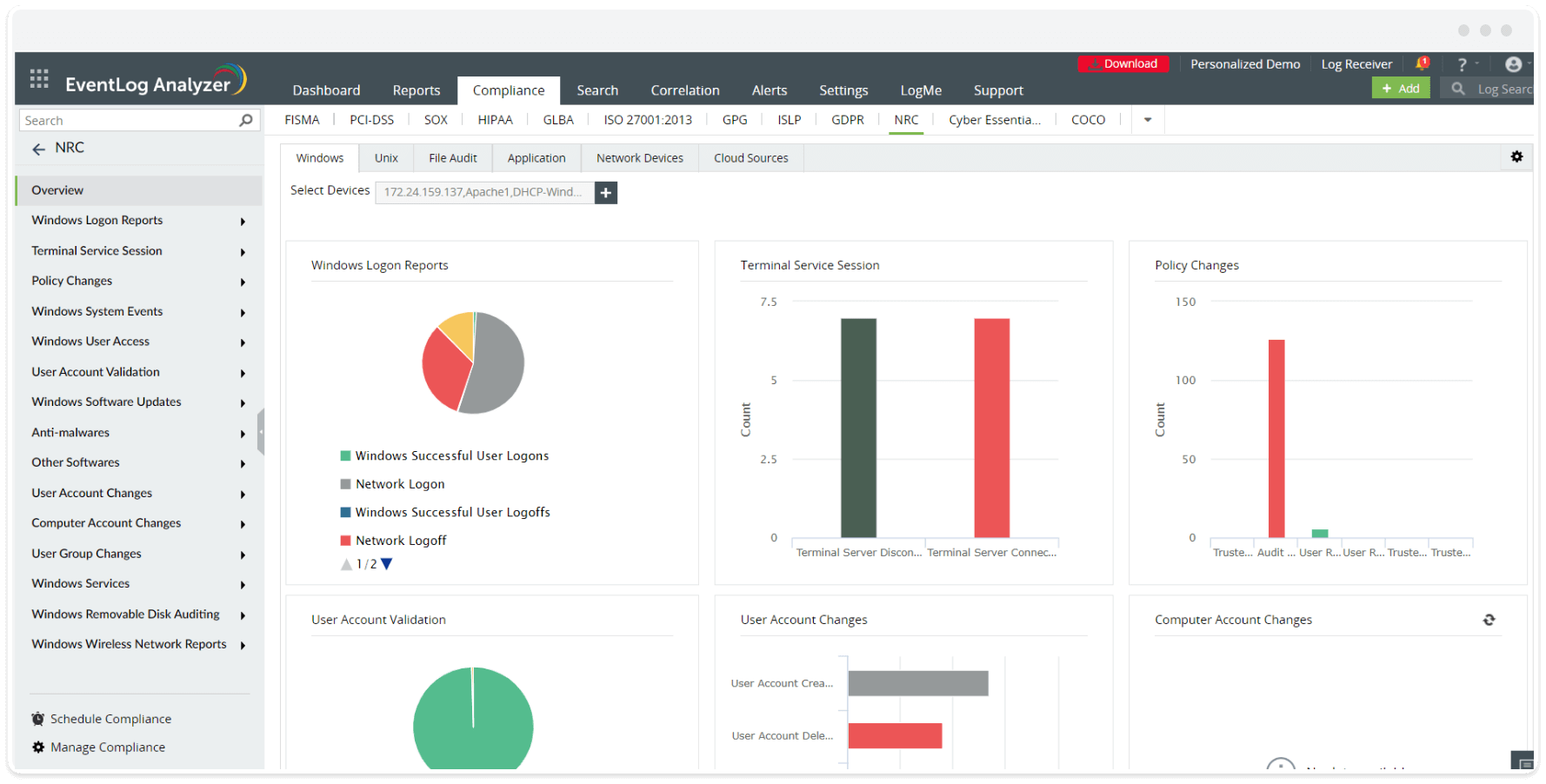Click the green Add button

(1401, 89)
